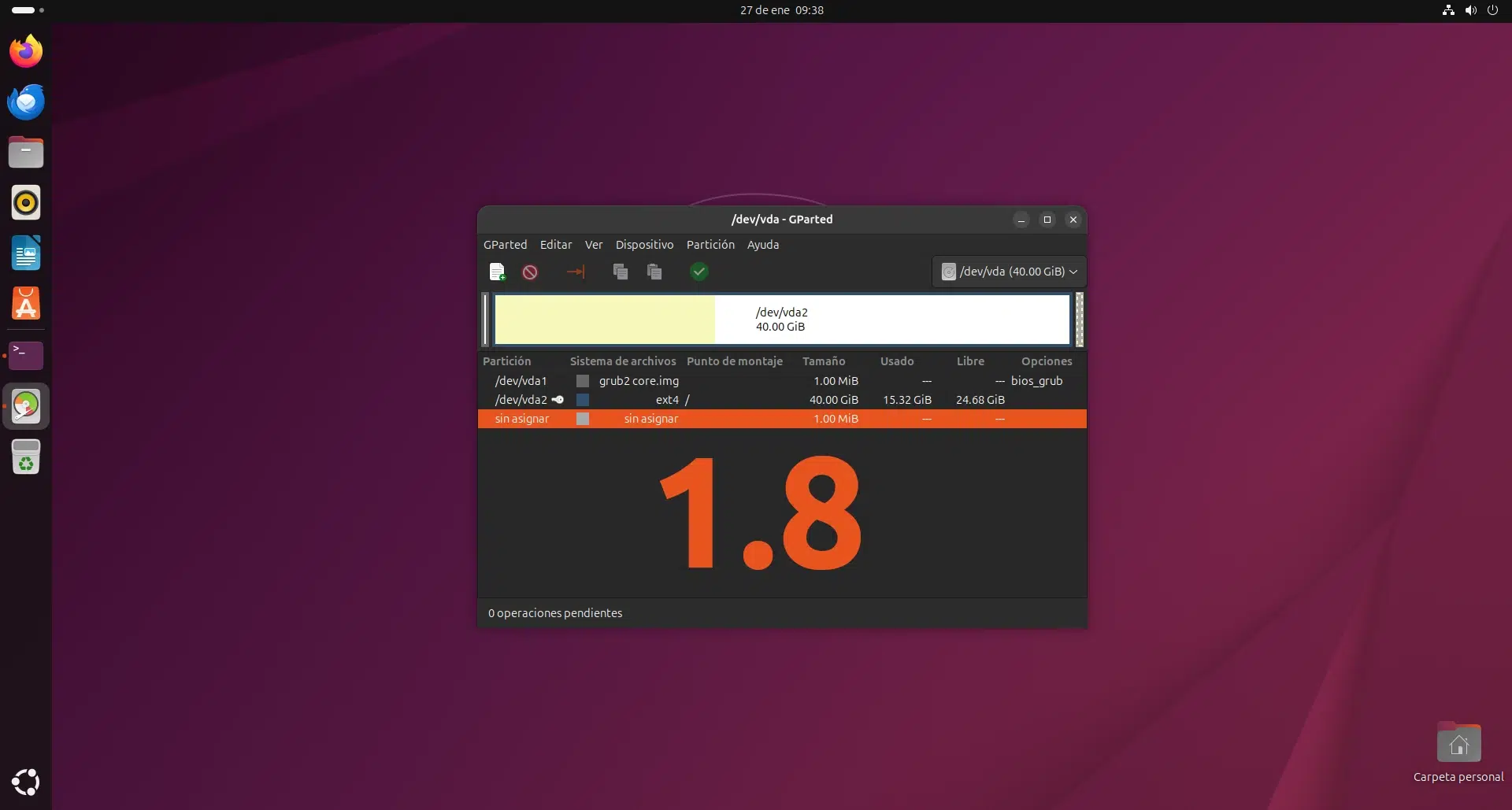Open the Terminal from the dock
Screen dimensions: 1512x810
26,355
